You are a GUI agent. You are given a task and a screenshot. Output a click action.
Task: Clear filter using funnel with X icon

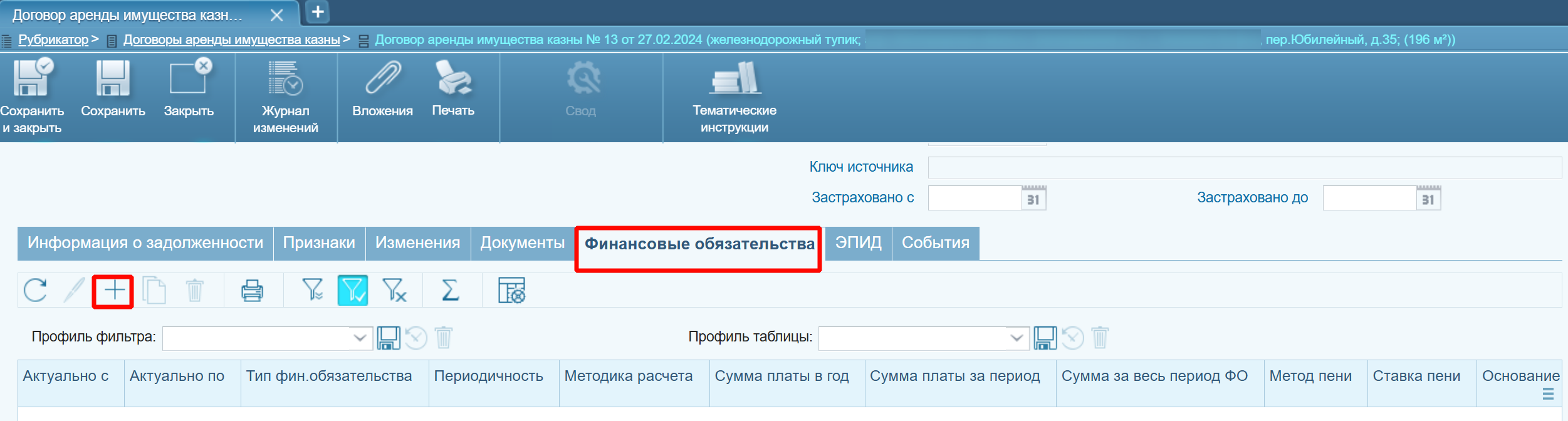(x=395, y=291)
